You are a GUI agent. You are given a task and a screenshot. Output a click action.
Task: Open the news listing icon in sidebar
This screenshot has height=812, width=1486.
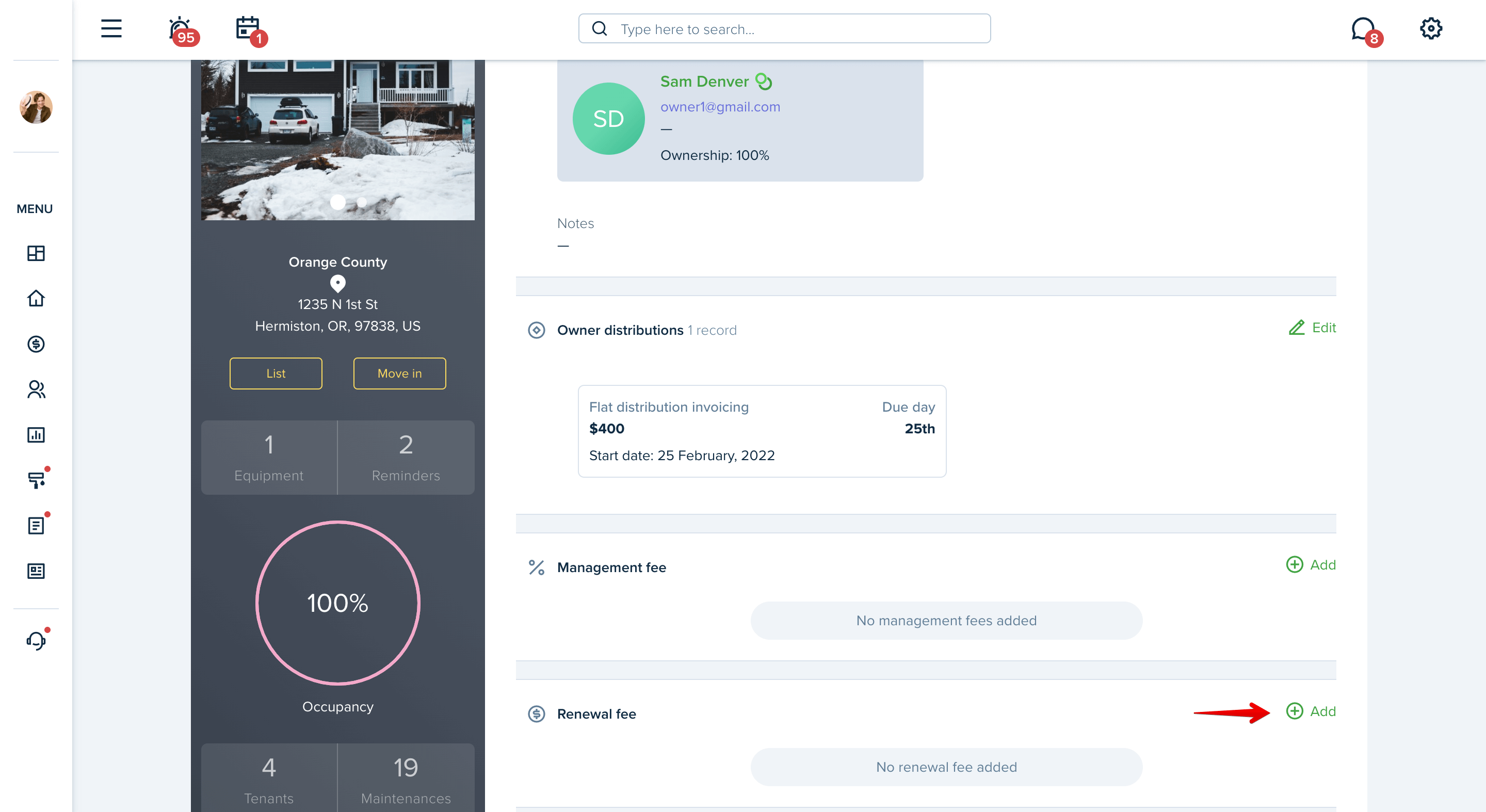pyautogui.click(x=36, y=571)
